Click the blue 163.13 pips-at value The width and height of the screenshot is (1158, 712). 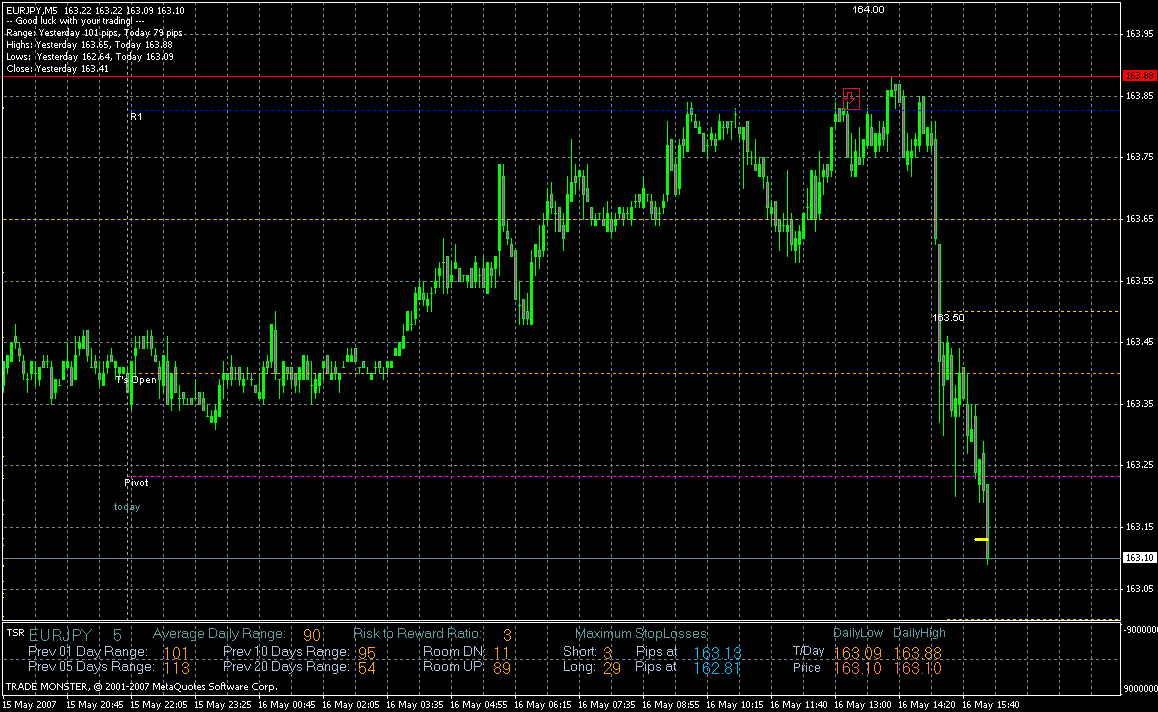[x=717, y=654]
